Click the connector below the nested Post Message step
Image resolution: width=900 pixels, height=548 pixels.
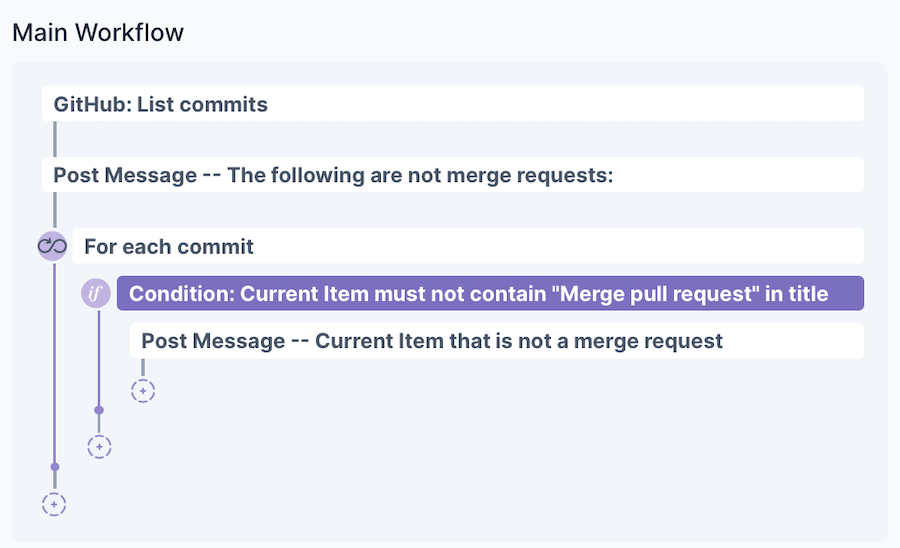(143, 368)
